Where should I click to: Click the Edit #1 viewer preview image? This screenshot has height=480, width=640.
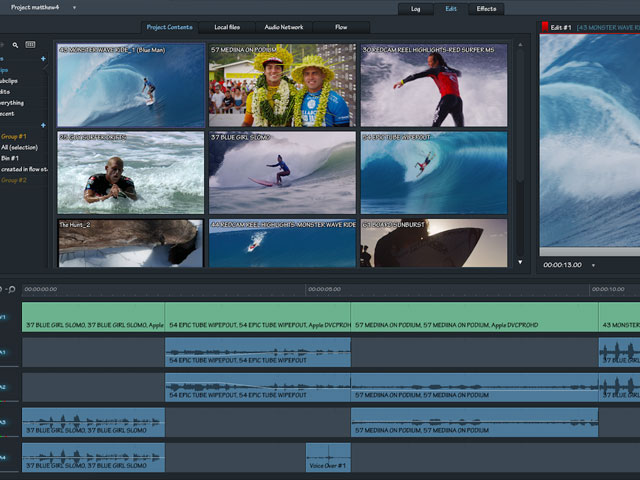[x=590, y=141]
